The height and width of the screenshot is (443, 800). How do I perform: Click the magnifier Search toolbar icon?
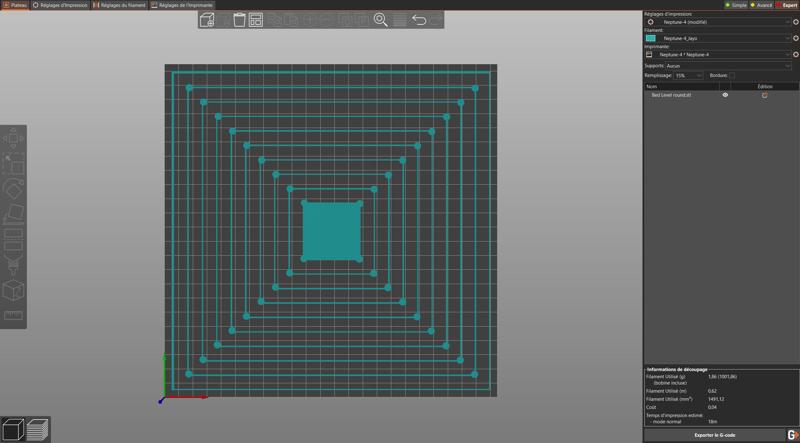[381, 20]
